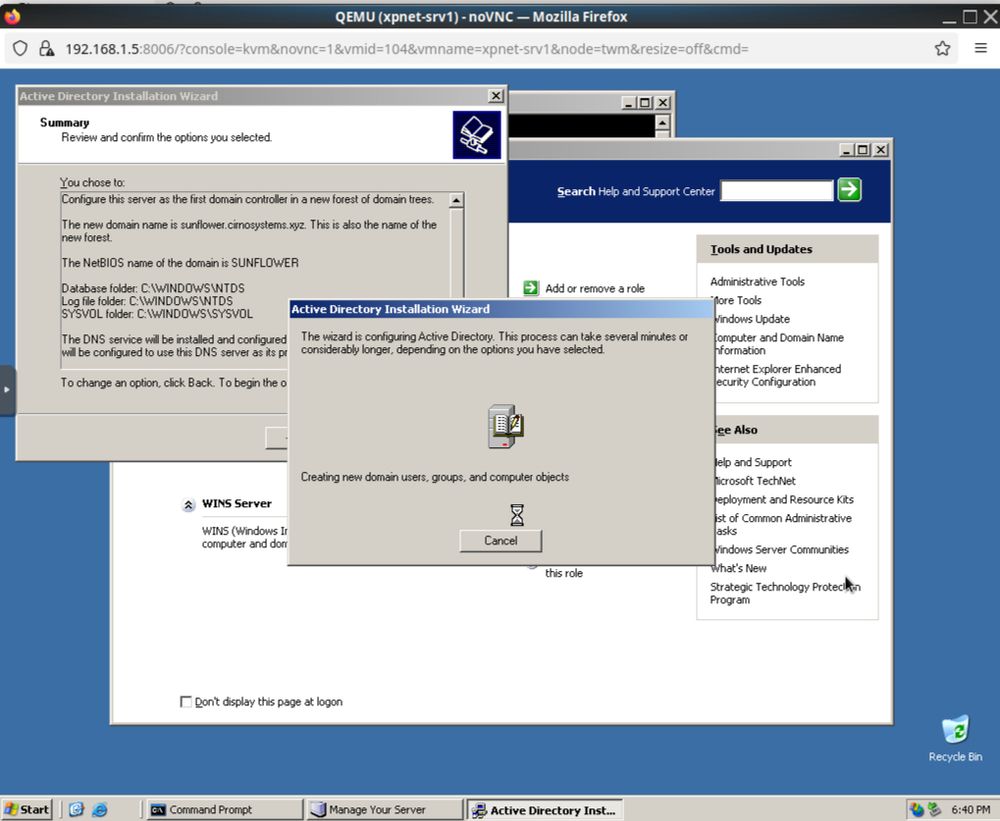
Task: Open Strategic Technology Protection Program link
Action: coord(785,593)
